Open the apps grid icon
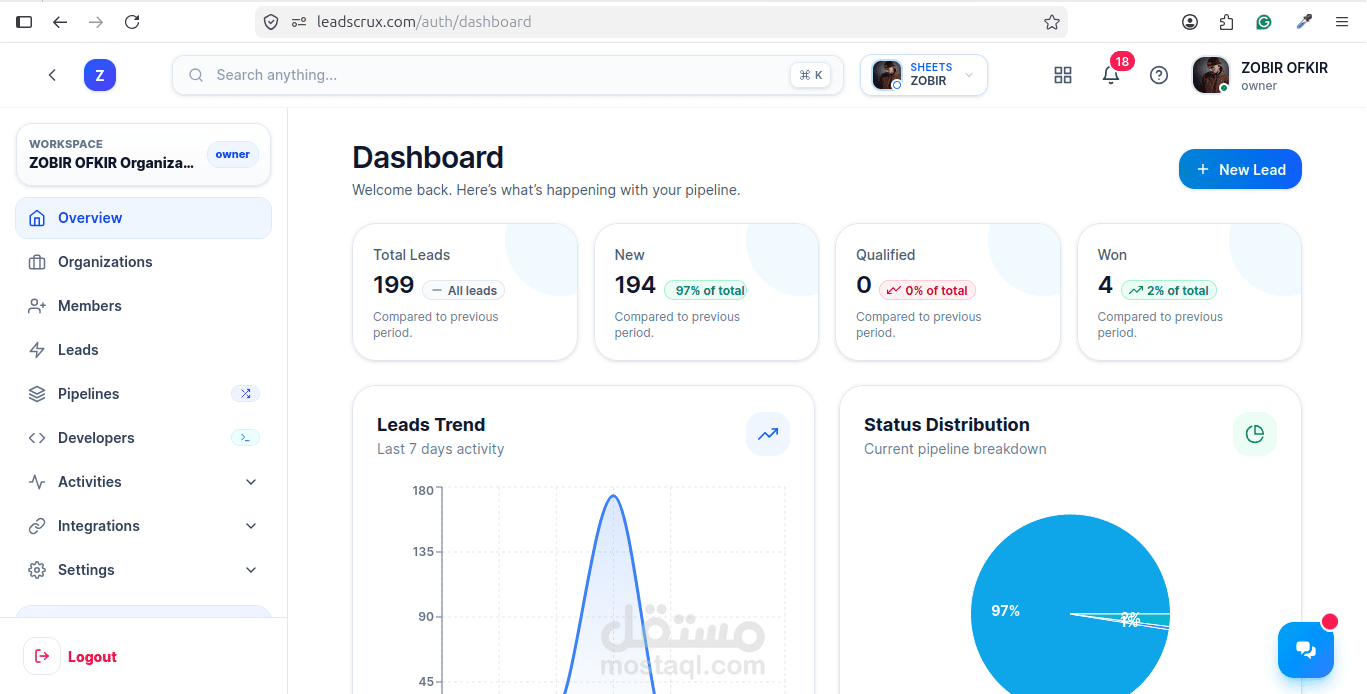 [x=1063, y=75]
